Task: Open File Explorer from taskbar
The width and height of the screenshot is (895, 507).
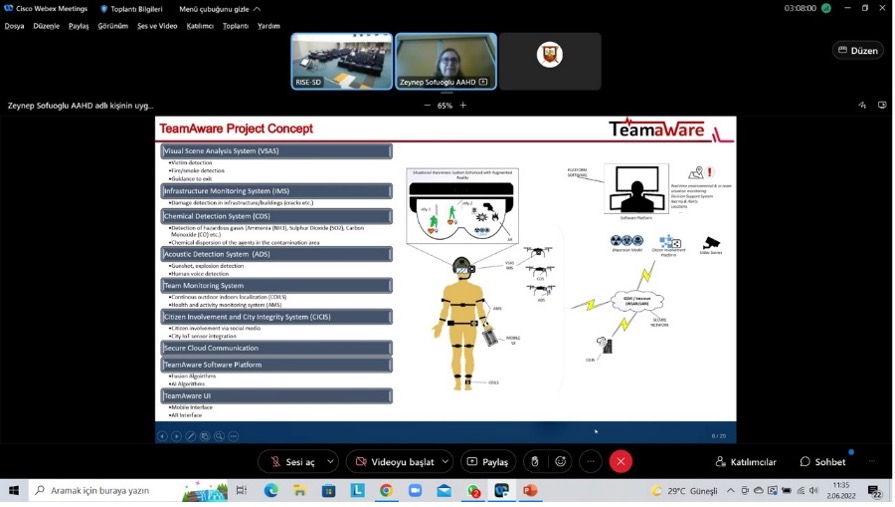Action: (299, 490)
